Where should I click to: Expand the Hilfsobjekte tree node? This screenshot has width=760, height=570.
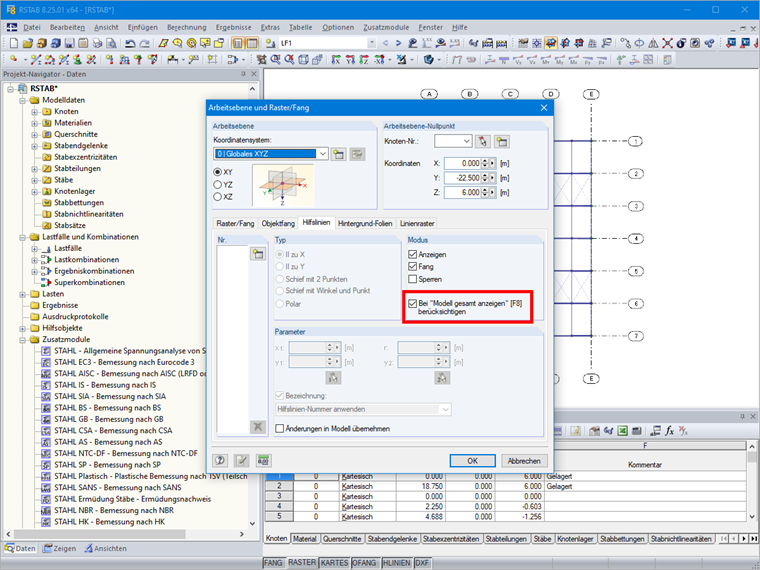[23, 329]
